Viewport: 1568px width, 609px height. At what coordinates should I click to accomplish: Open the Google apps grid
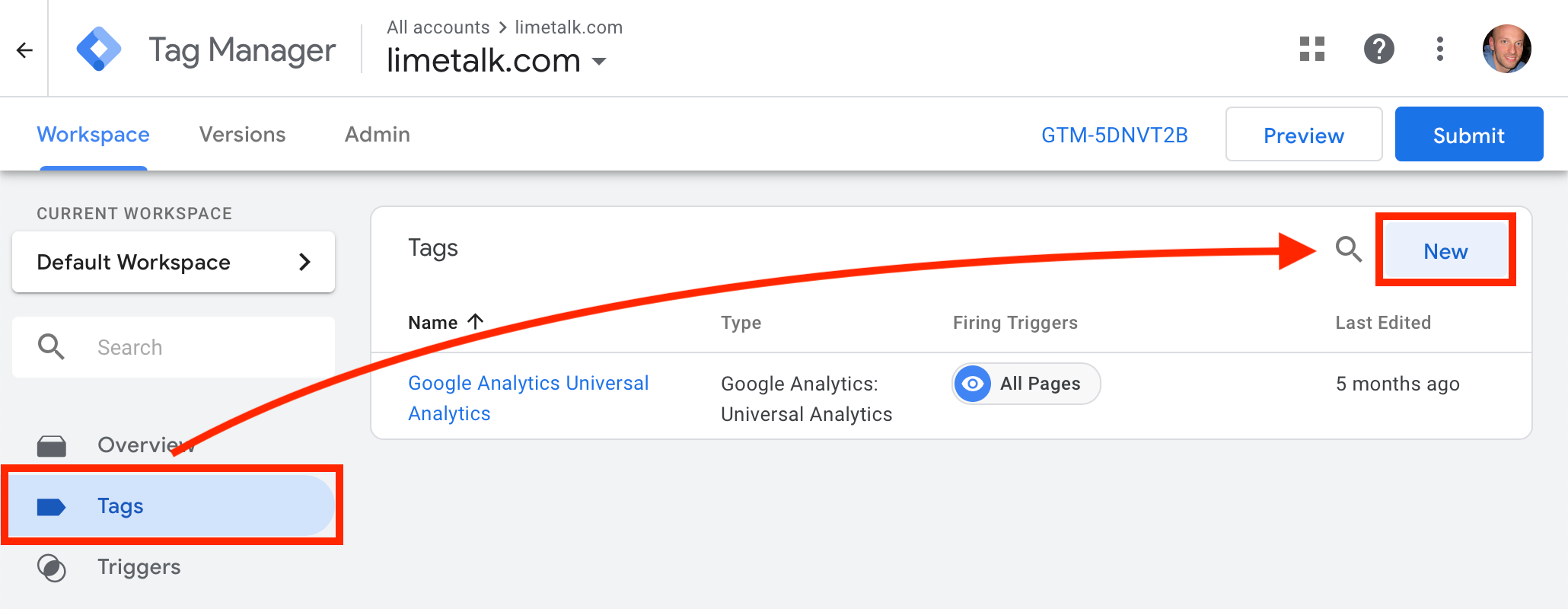(1311, 49)
